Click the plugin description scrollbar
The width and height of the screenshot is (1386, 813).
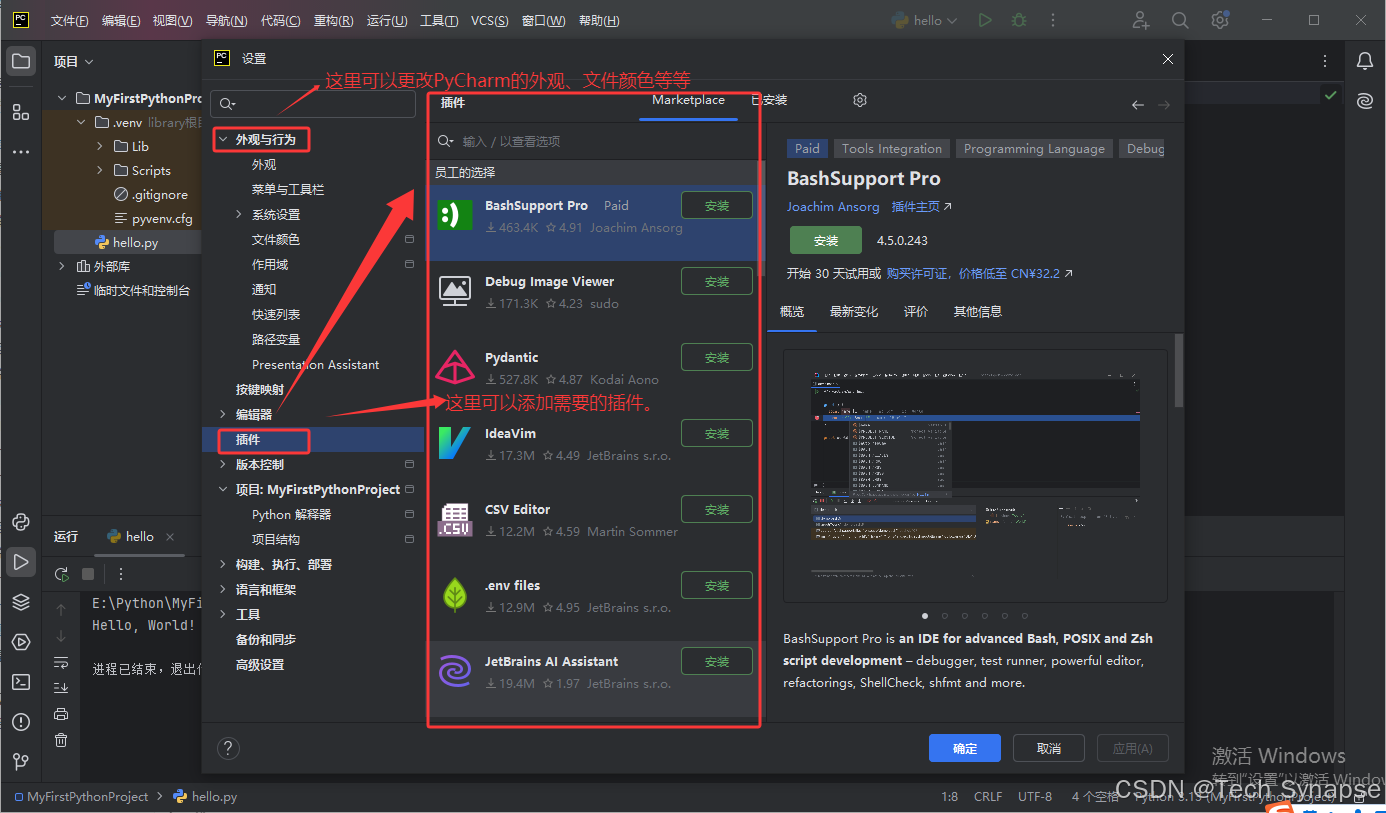coord(1179,370)
